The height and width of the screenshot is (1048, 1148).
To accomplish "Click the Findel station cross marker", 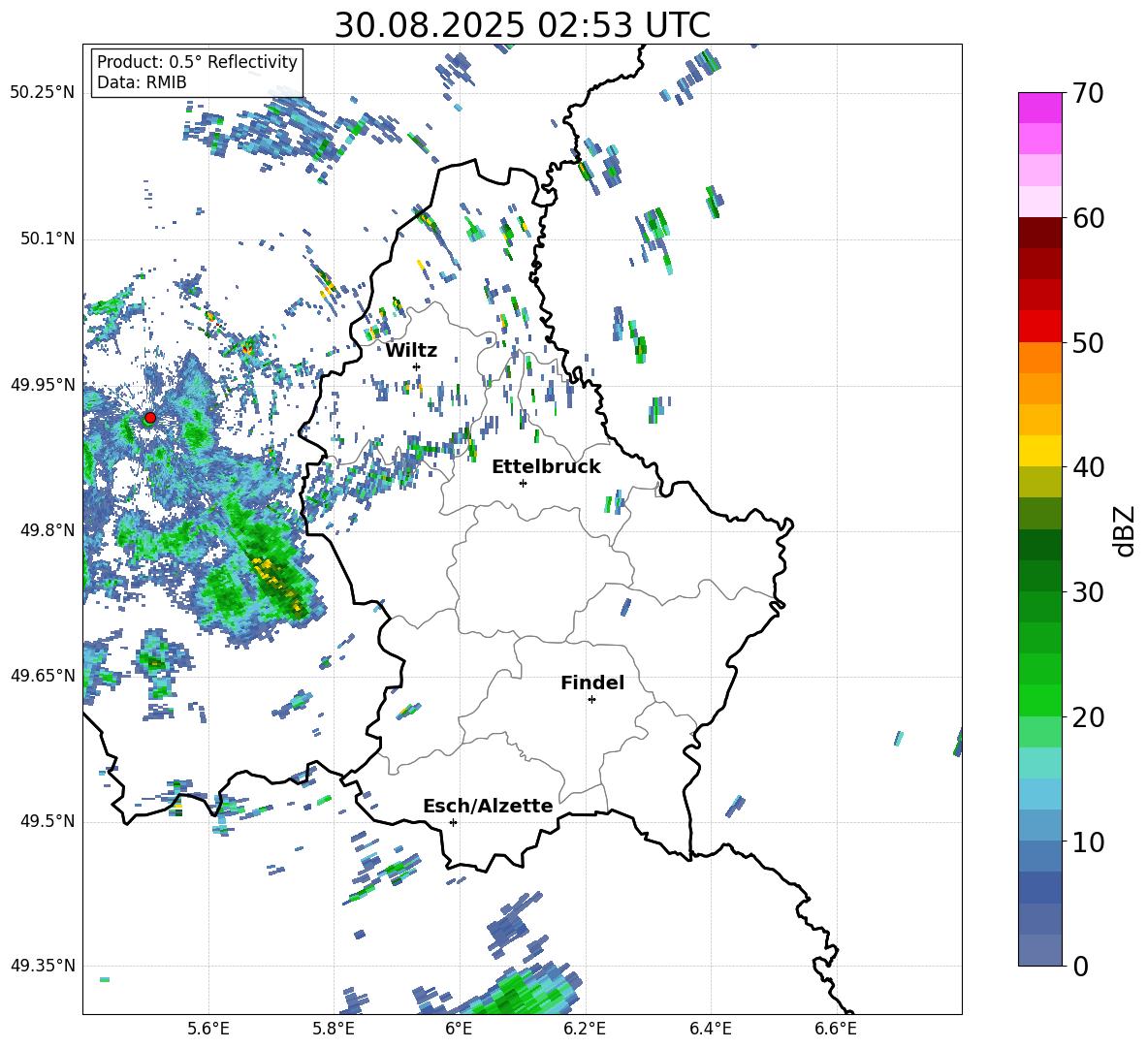I will [591, 700].
